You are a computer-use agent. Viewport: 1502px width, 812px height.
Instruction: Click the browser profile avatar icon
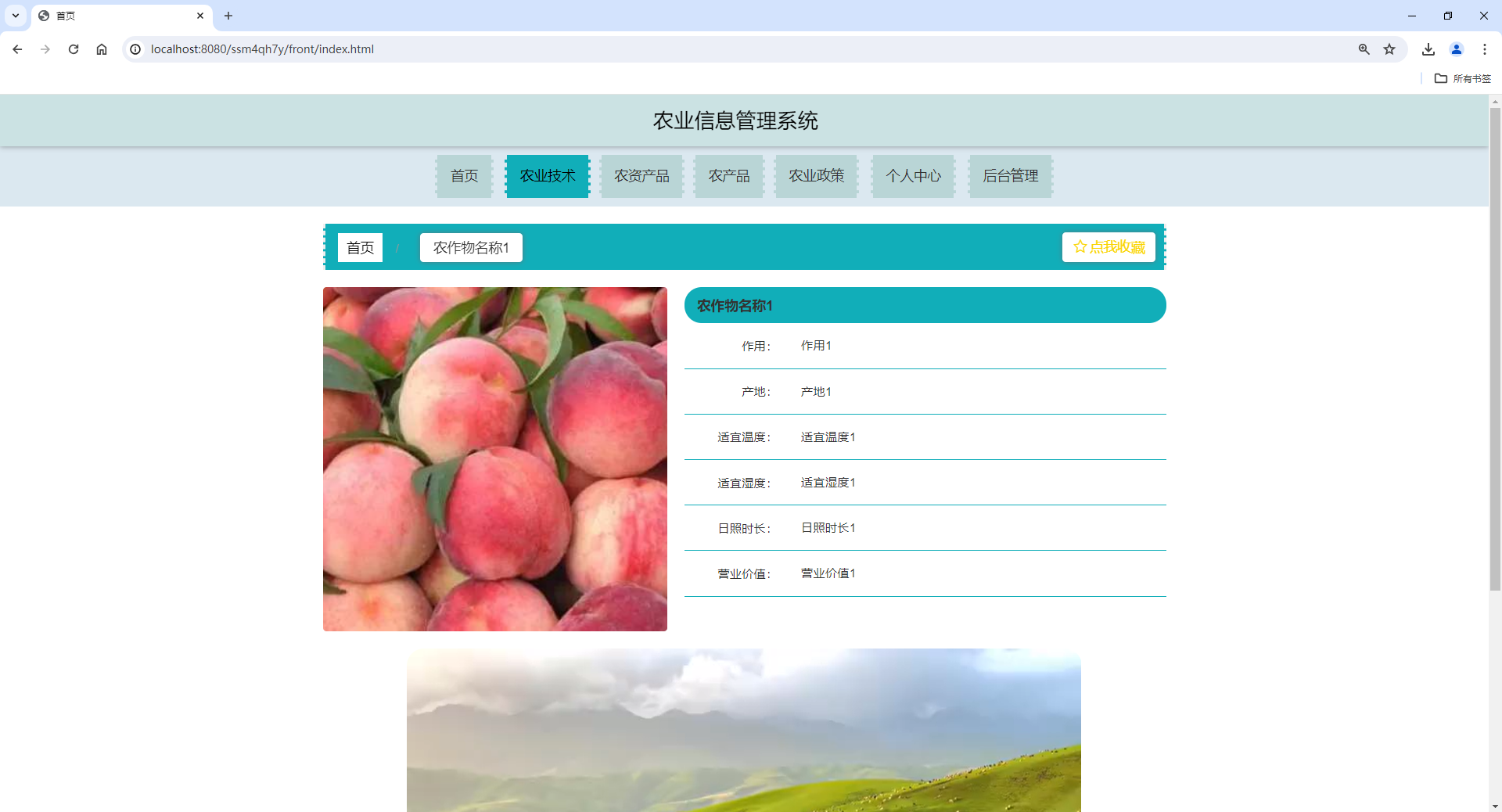click(x=1456, y=49)
